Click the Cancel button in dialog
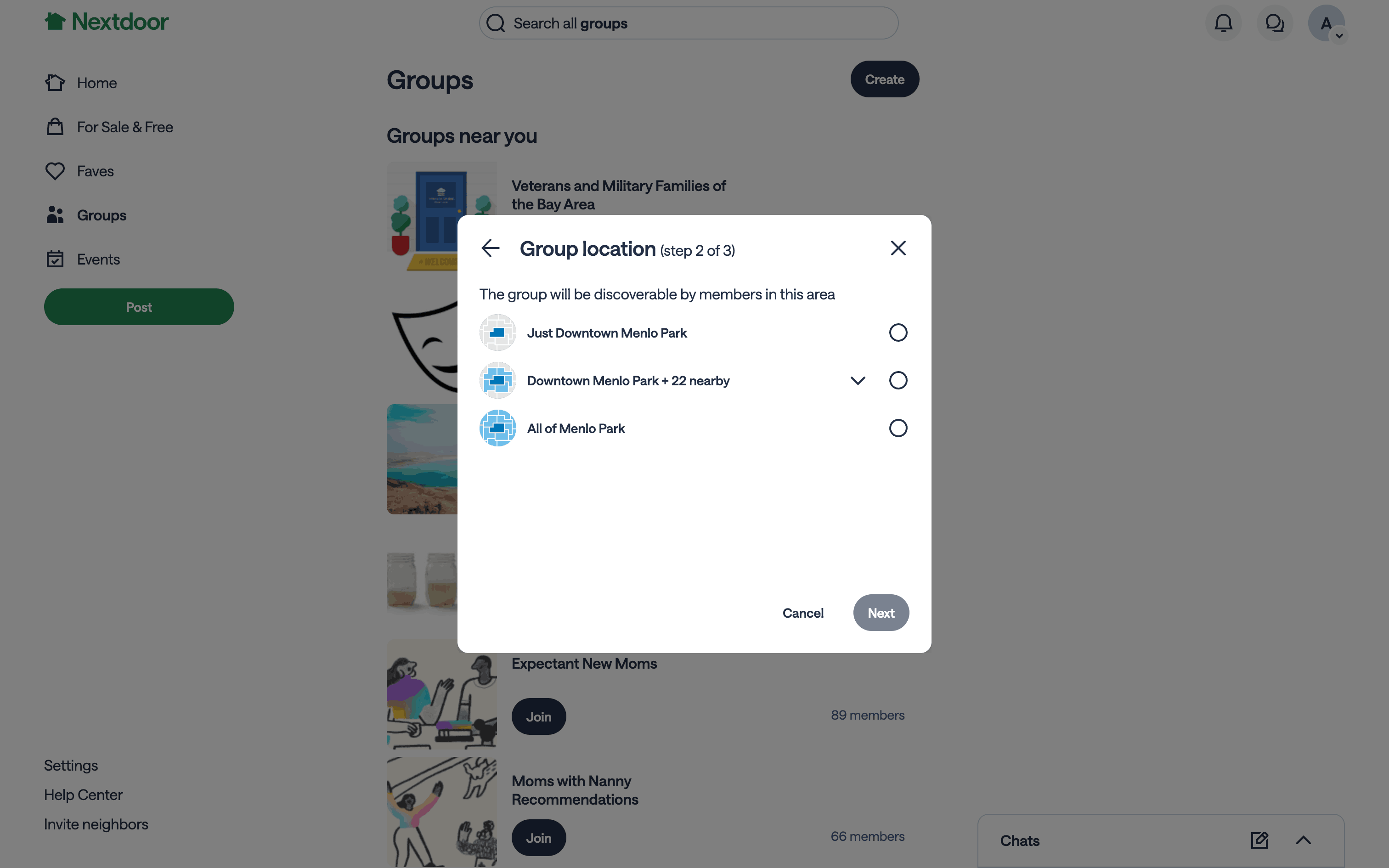 (802, 613)
